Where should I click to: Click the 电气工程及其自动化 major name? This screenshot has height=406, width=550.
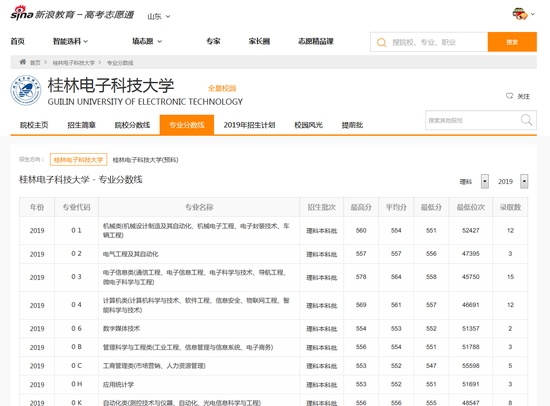130,254
